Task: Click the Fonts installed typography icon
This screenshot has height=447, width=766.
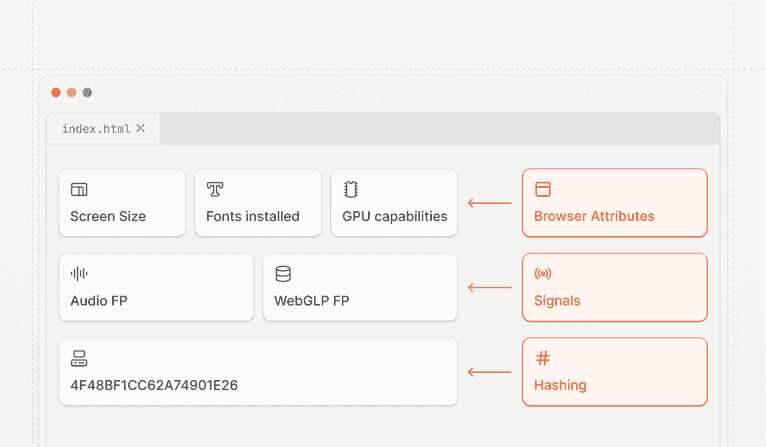Action: 215,189
